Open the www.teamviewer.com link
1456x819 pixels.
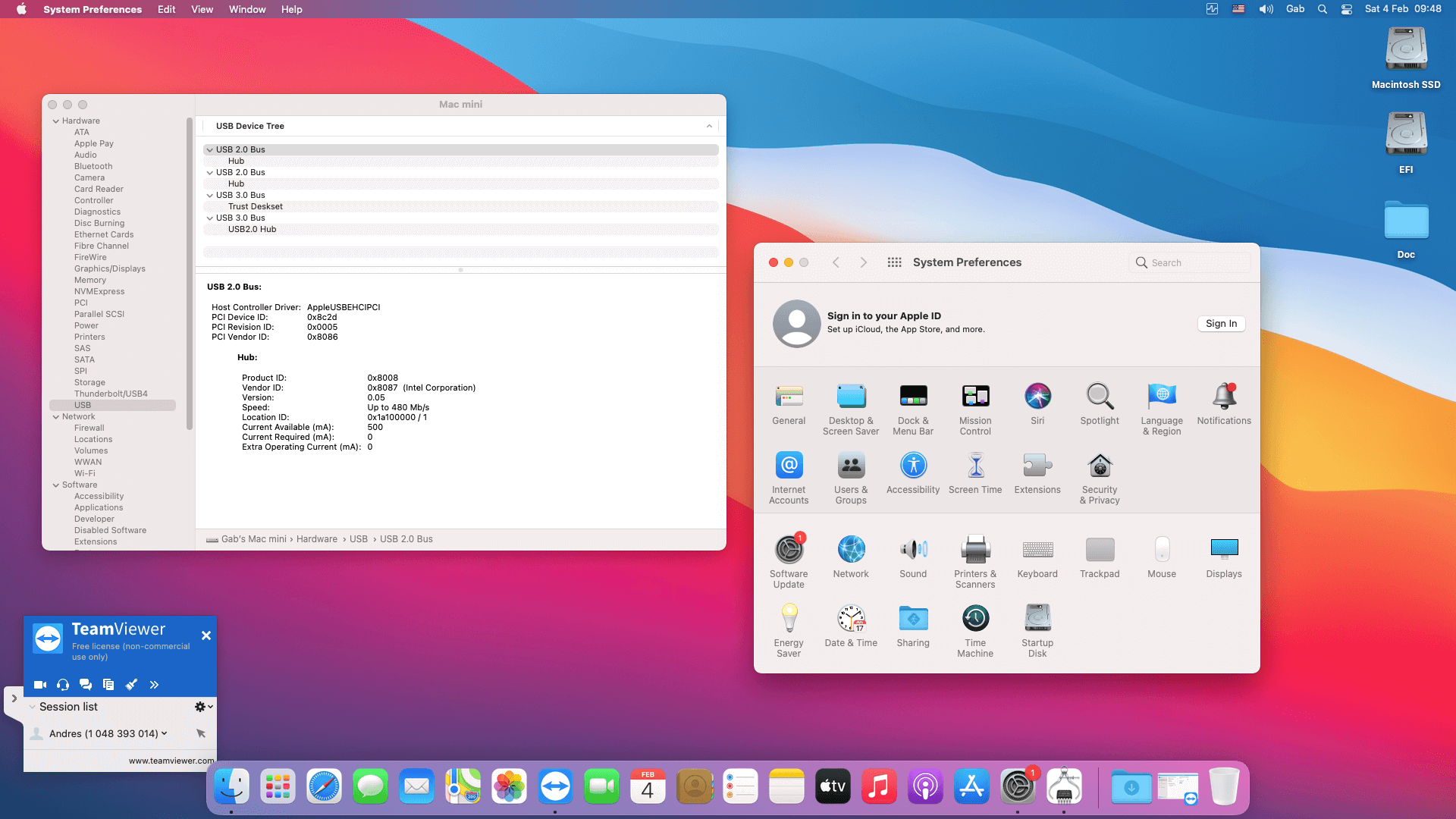click(x=170, y=760)
